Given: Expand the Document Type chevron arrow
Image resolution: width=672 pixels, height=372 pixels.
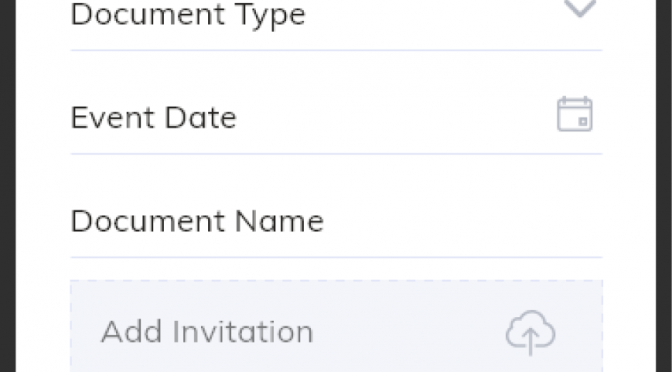Looking at the screenshot, I should tap(580, 8).
